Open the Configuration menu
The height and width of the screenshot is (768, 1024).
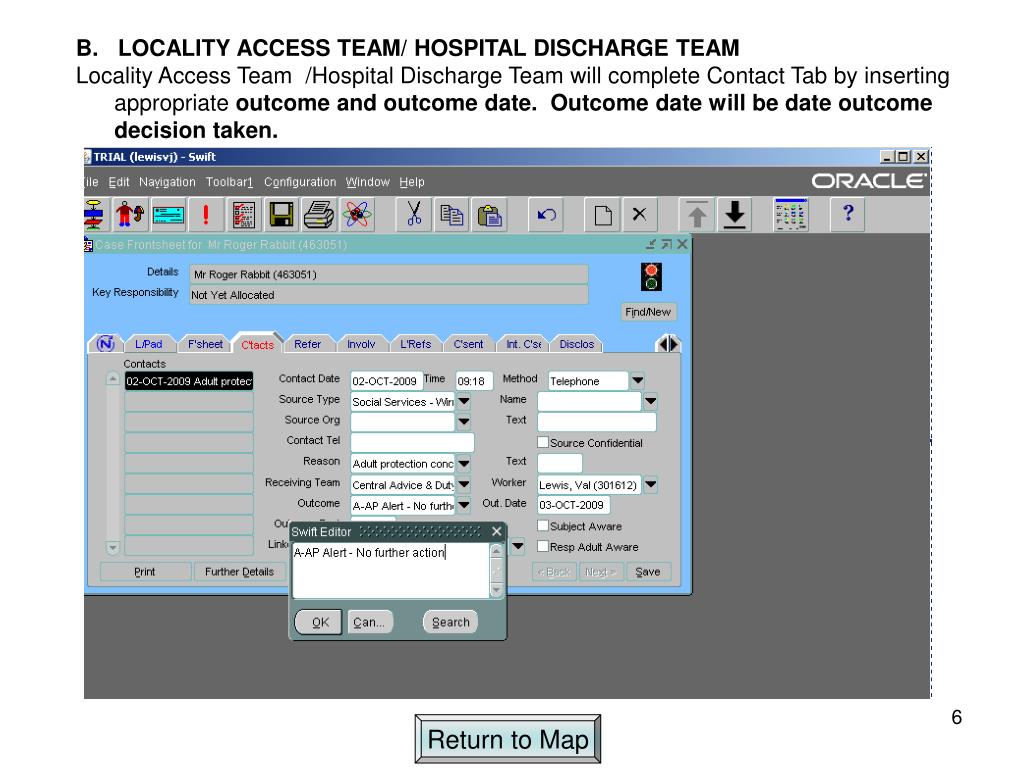(x=300, y=182)
